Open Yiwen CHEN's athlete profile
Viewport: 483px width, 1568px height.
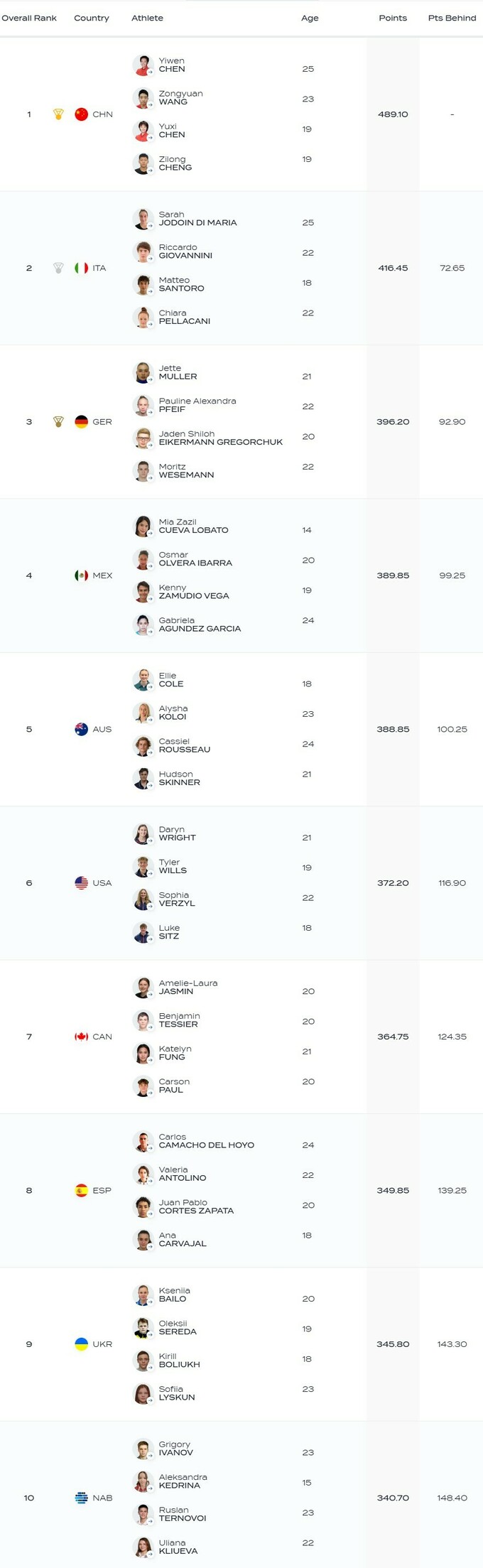click(172, 65)
